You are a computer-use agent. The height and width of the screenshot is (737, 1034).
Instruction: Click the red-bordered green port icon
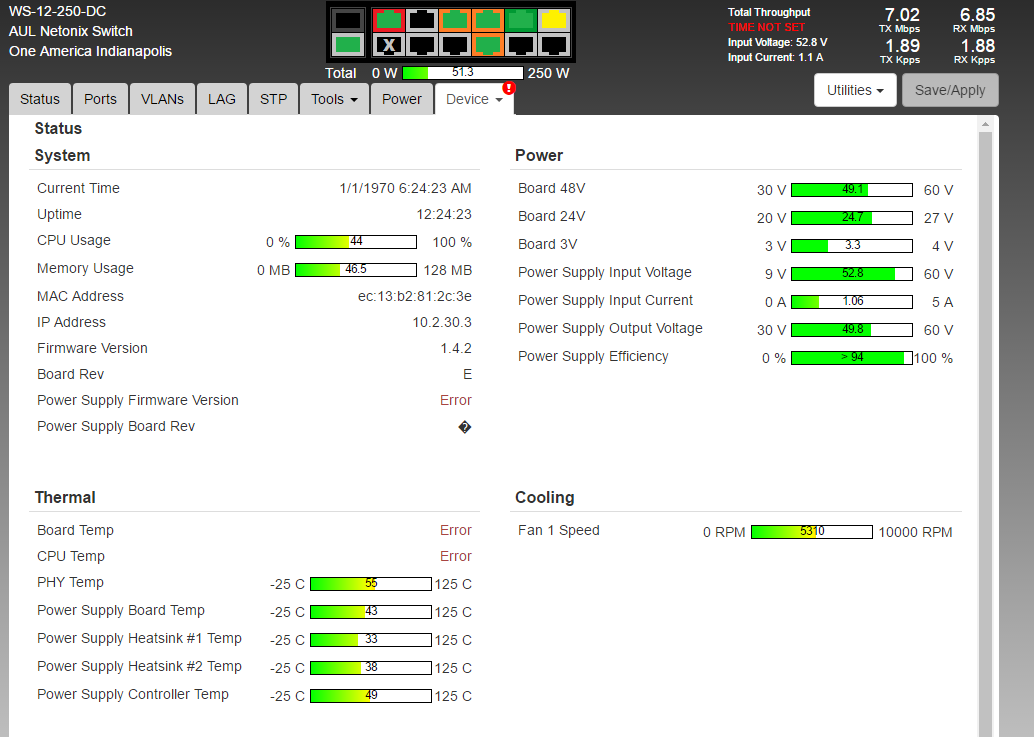point(388,20)
